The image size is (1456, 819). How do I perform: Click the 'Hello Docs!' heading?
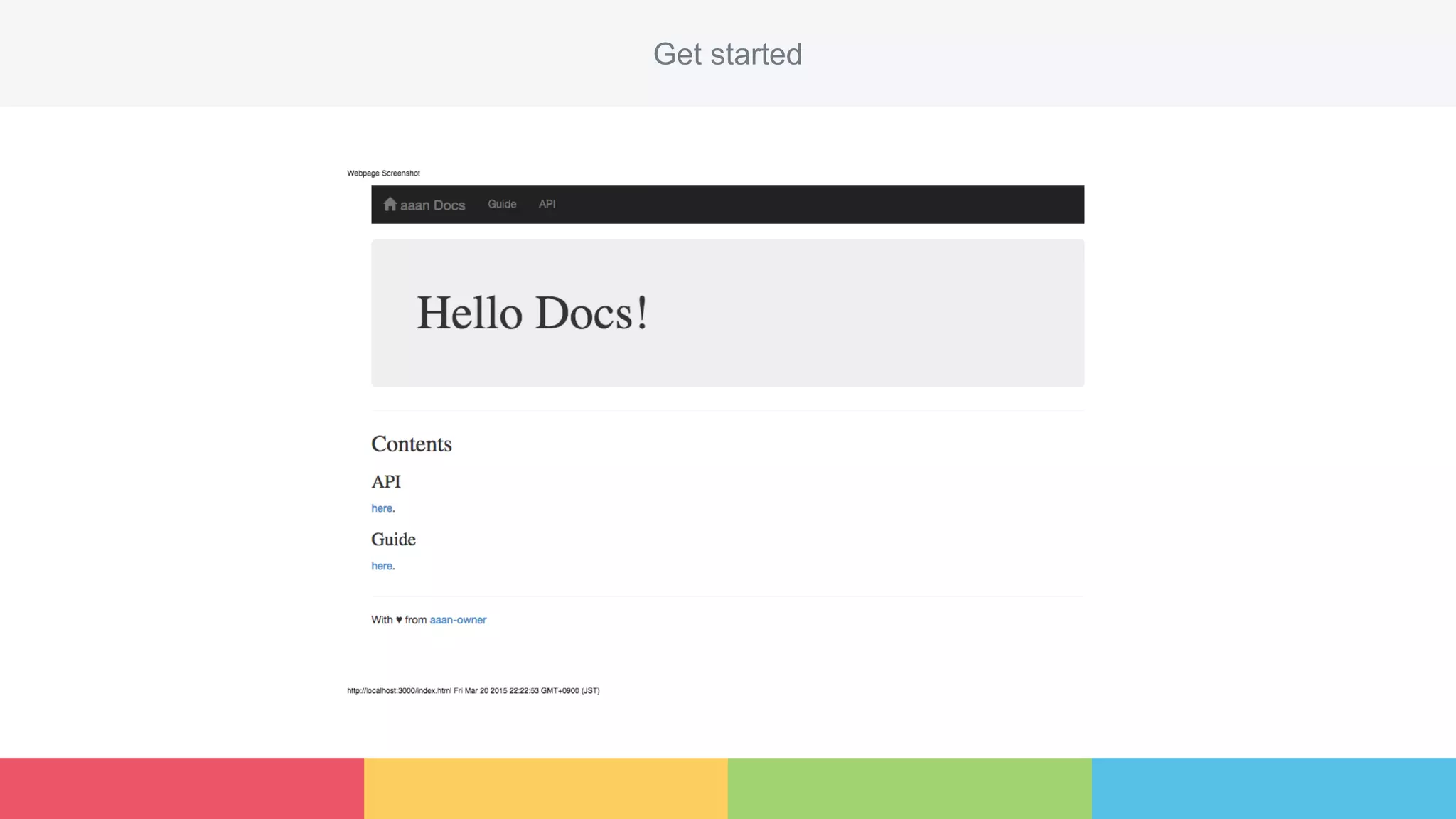[532, 313]
